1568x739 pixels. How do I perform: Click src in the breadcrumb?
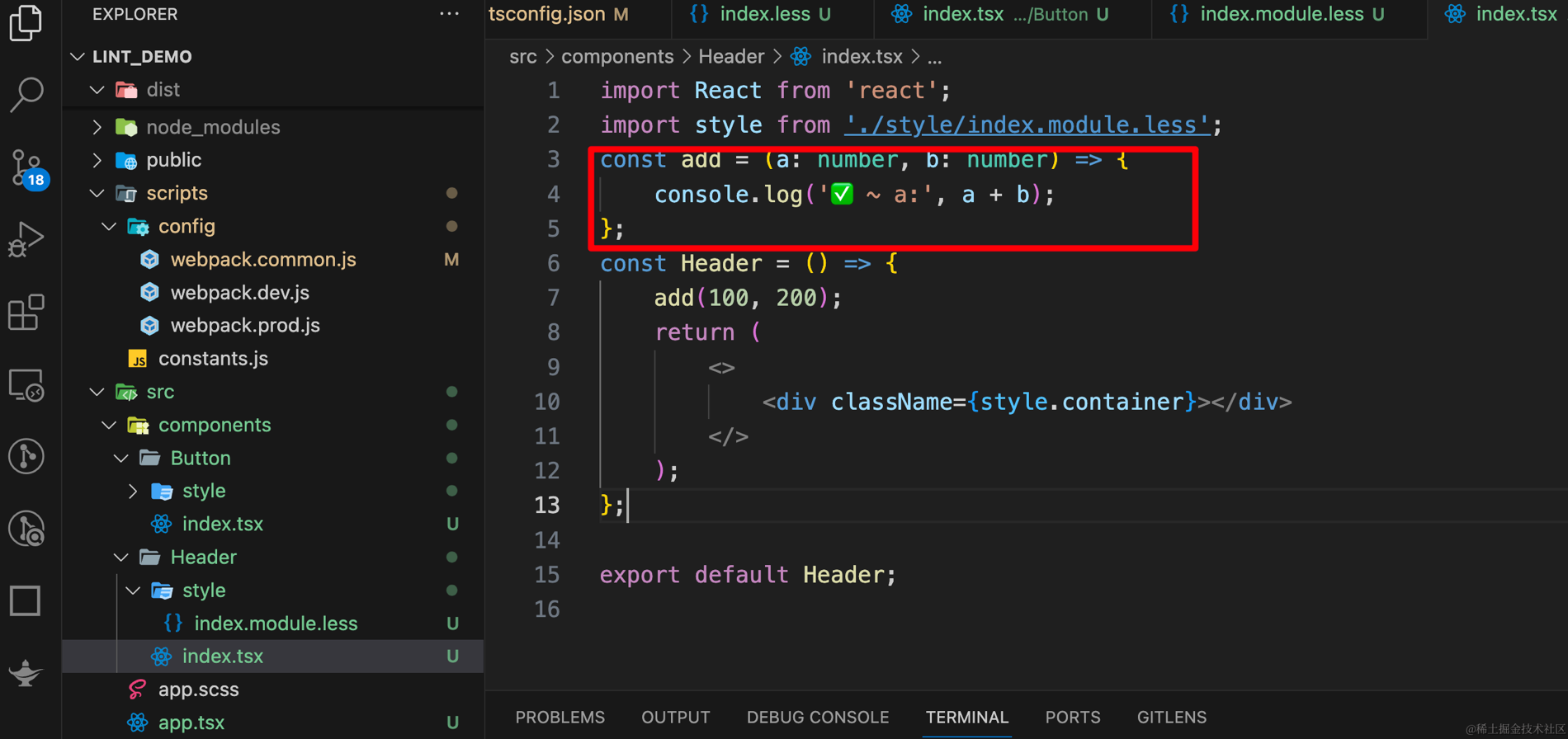tap(523, 57)
